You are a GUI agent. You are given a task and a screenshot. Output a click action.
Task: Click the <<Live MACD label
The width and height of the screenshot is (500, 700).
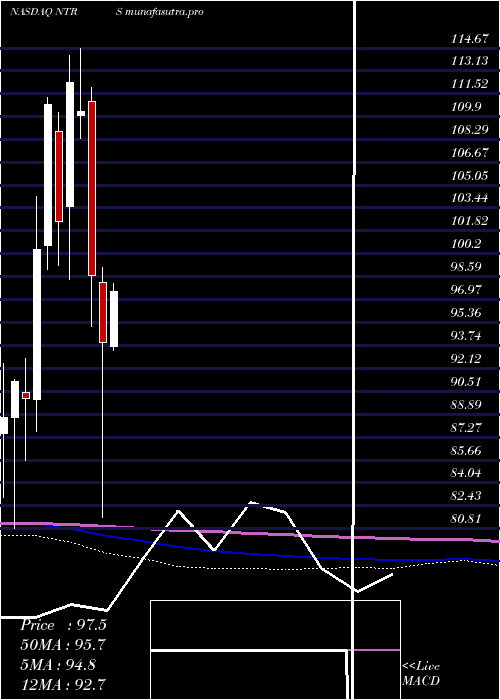421,674
